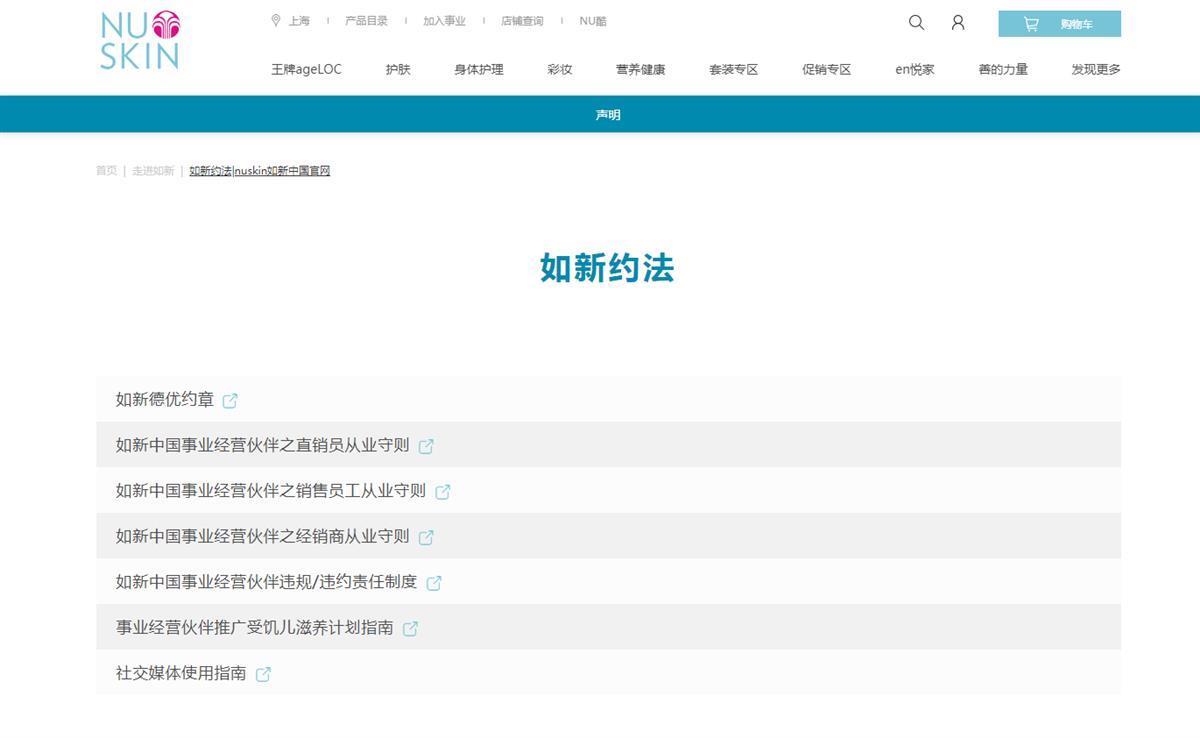Open external link icon beside 受饥儿滋养计划指南
Screen dimensions: 1200x738
click(x=410, y=629)
